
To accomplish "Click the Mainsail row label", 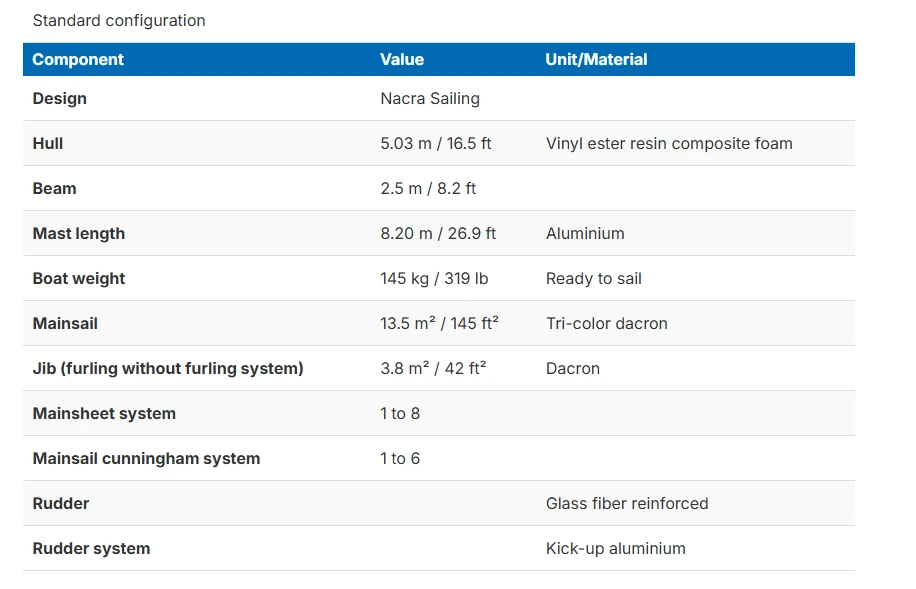I will point(65,323).
